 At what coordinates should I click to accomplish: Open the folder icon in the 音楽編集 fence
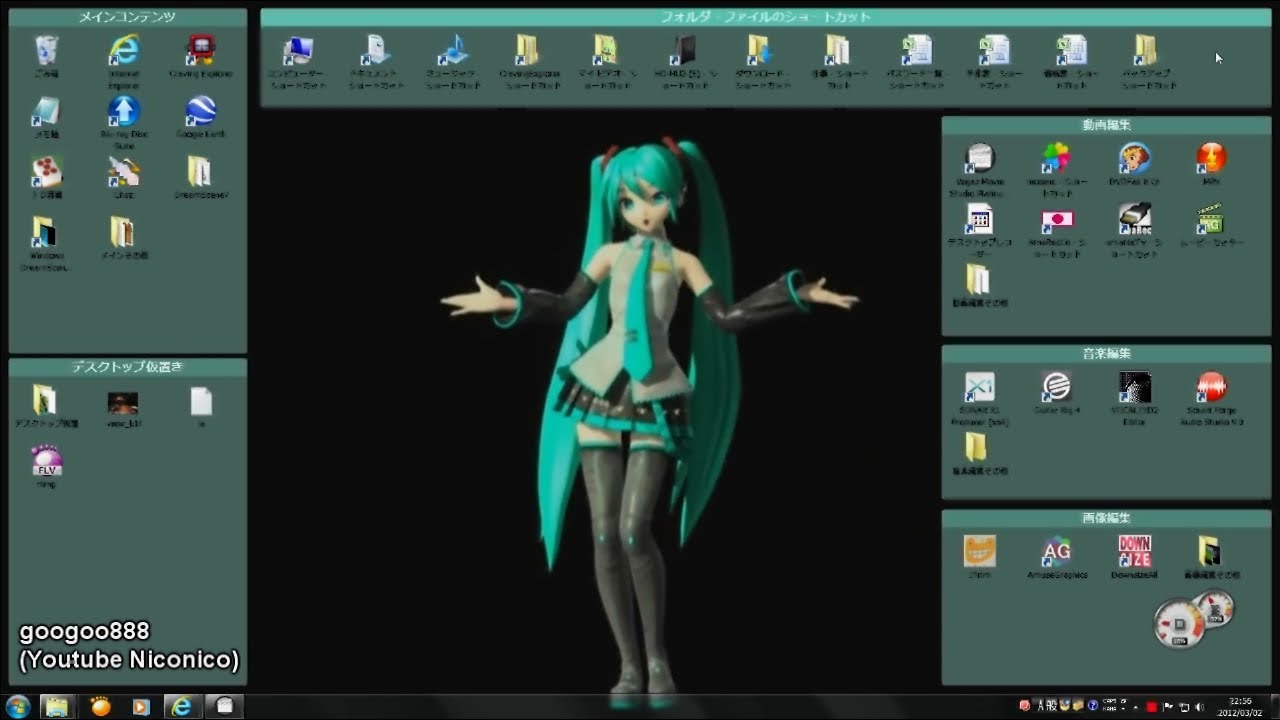click(x=977, y=447)
